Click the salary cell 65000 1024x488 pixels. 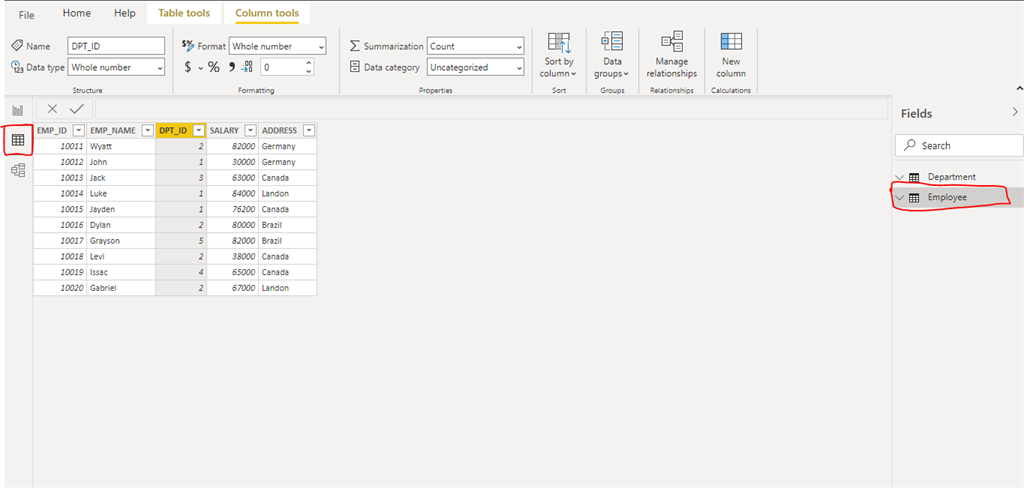tap(232, 272)
